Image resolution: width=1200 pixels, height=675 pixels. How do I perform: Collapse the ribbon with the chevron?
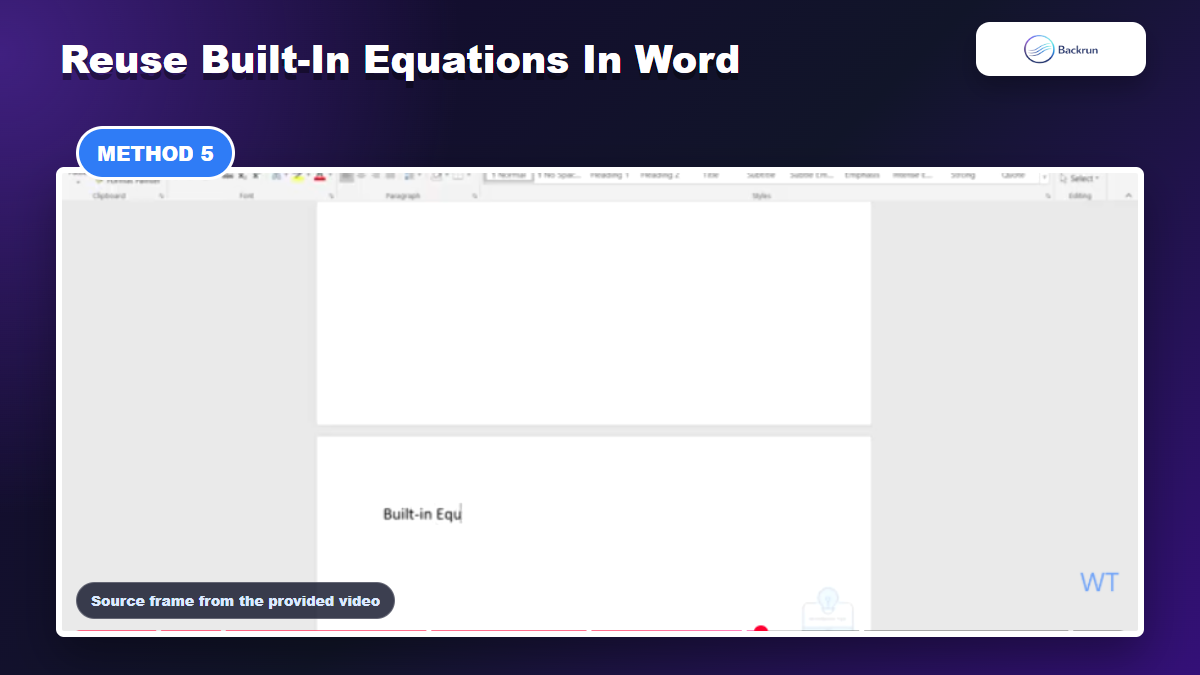tap(1128, 196)
